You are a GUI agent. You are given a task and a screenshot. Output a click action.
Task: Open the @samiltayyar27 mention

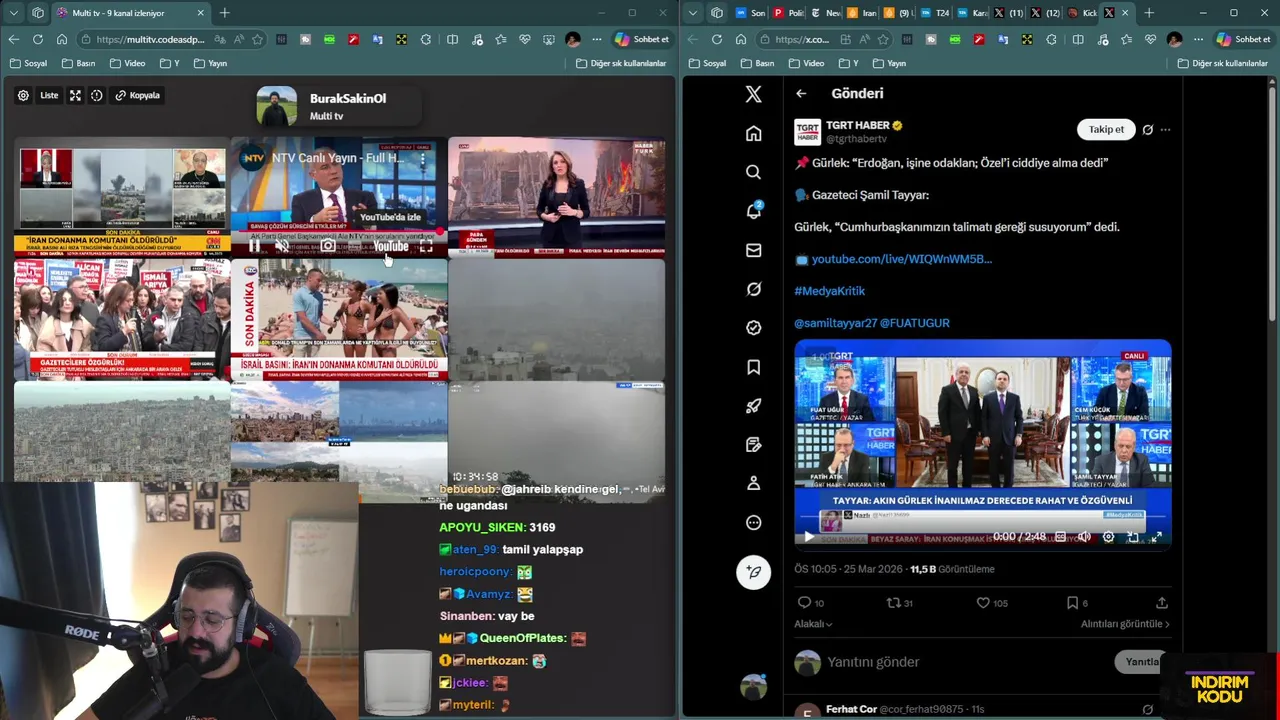pyautogui.click(x=835, y=323)
